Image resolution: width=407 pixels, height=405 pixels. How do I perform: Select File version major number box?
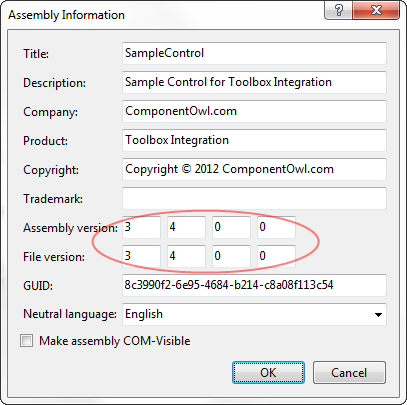pyautogui.click(x=141, y=256)
